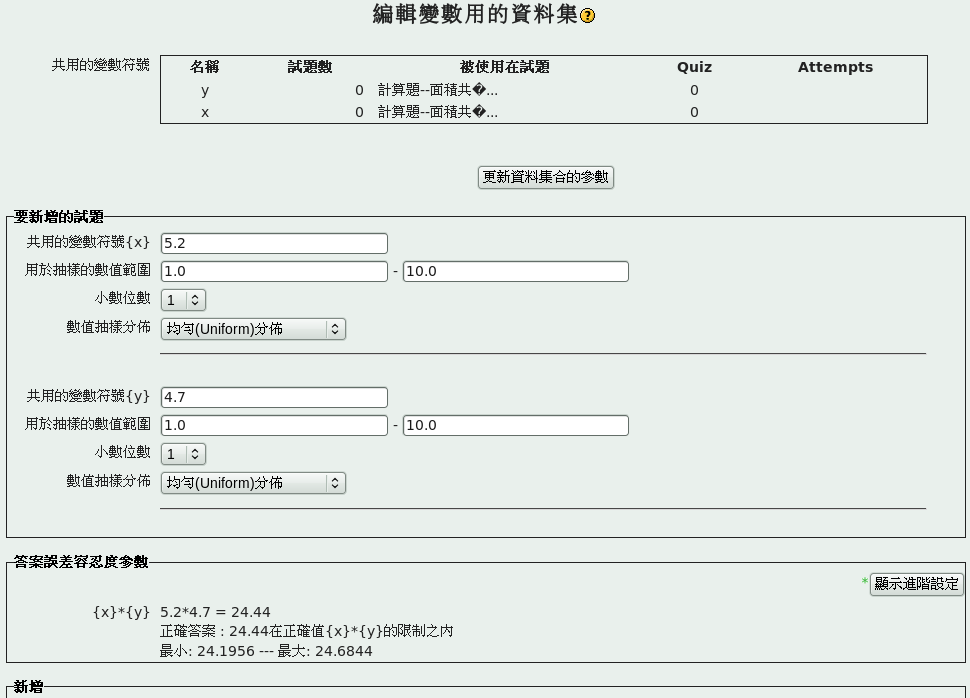Click the Quiz column header
The width and height of the screenshot is (970, 698).
(x=694, y=67)
